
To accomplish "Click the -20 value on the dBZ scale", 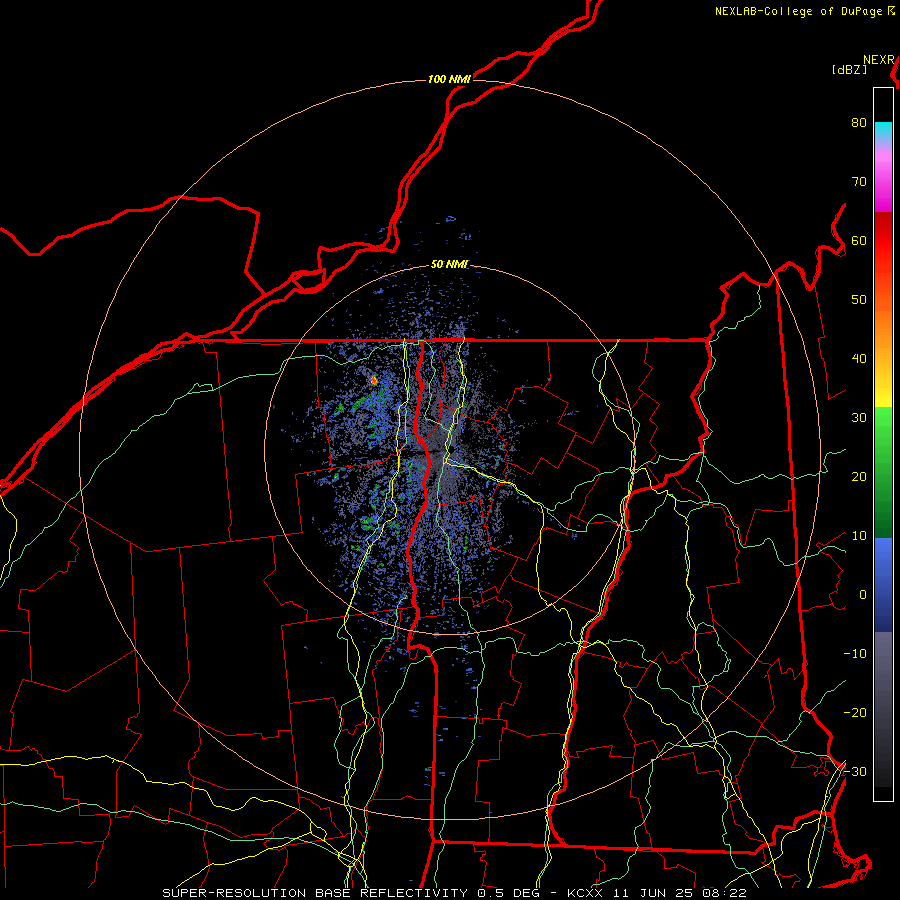I will pos(855,712).
